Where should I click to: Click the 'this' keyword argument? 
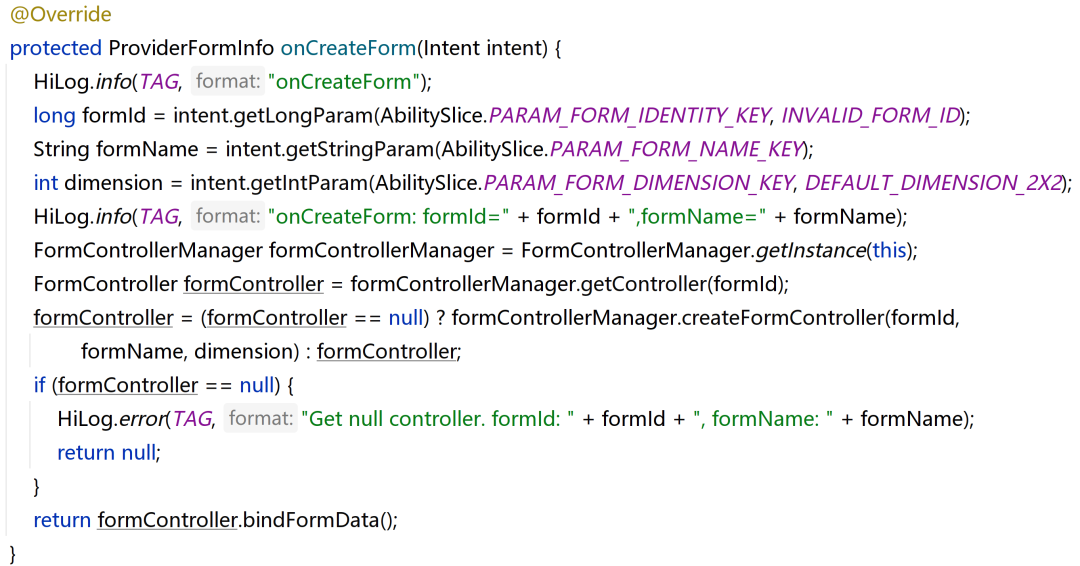coord(889,250)
